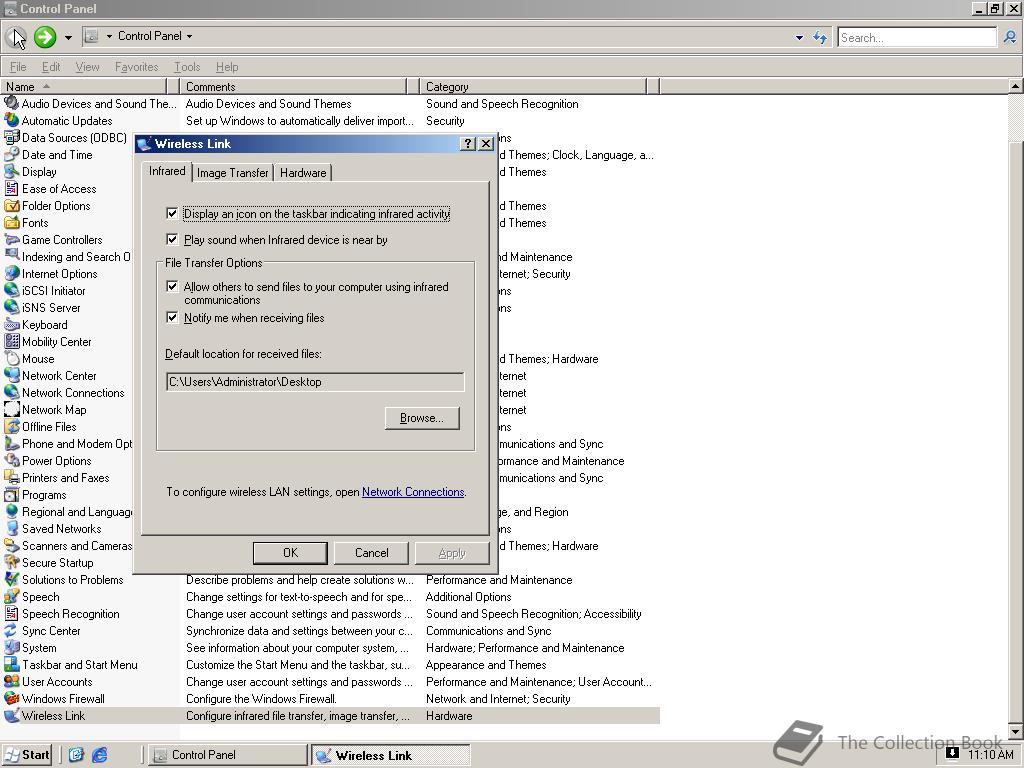The width and height of the screenshot is (1024, 768).
Task: Select the Network Center icon
Action: tap(12, 375)
